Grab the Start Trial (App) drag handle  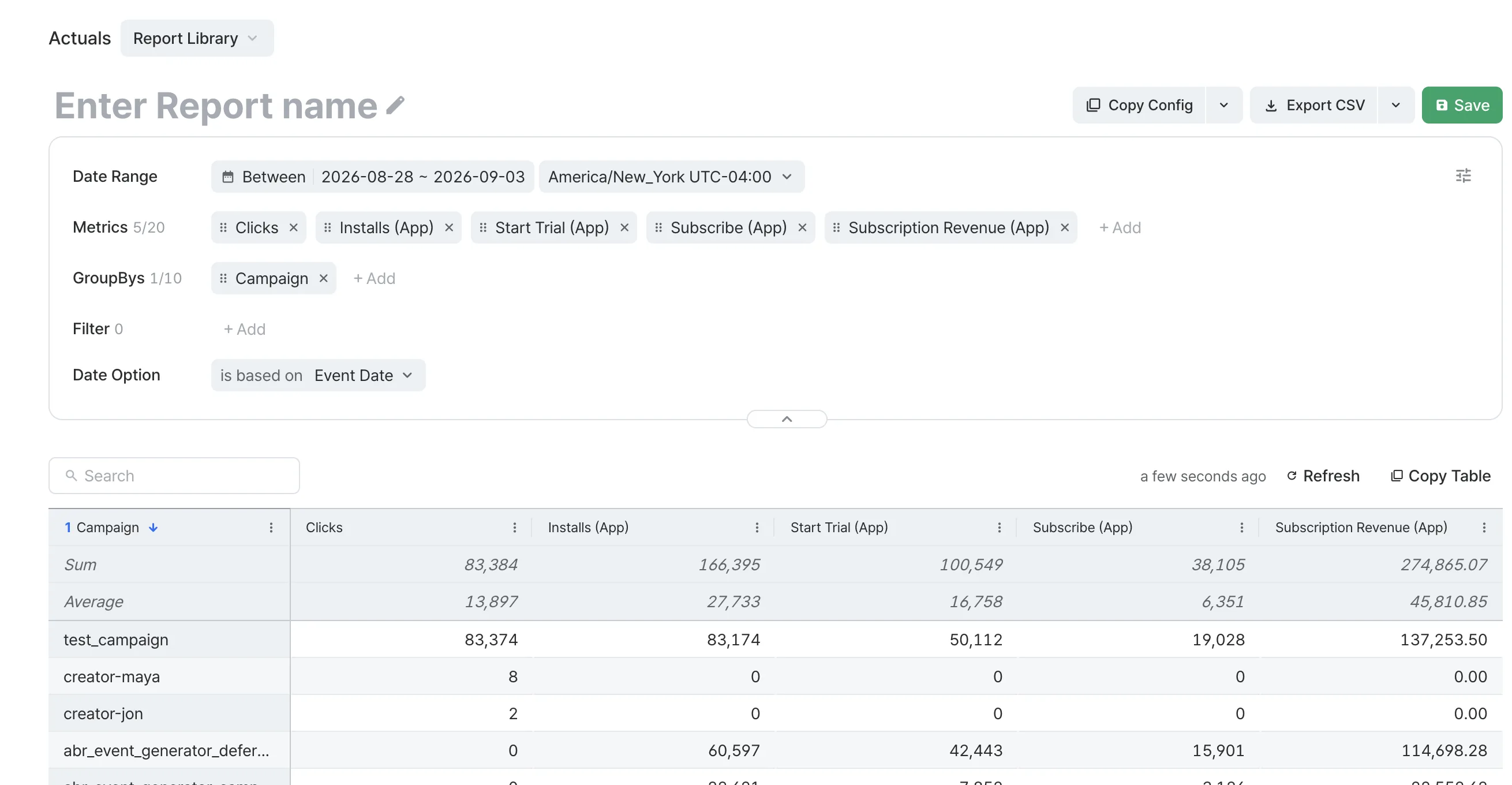pyautogui.click(x=482, y=227)
